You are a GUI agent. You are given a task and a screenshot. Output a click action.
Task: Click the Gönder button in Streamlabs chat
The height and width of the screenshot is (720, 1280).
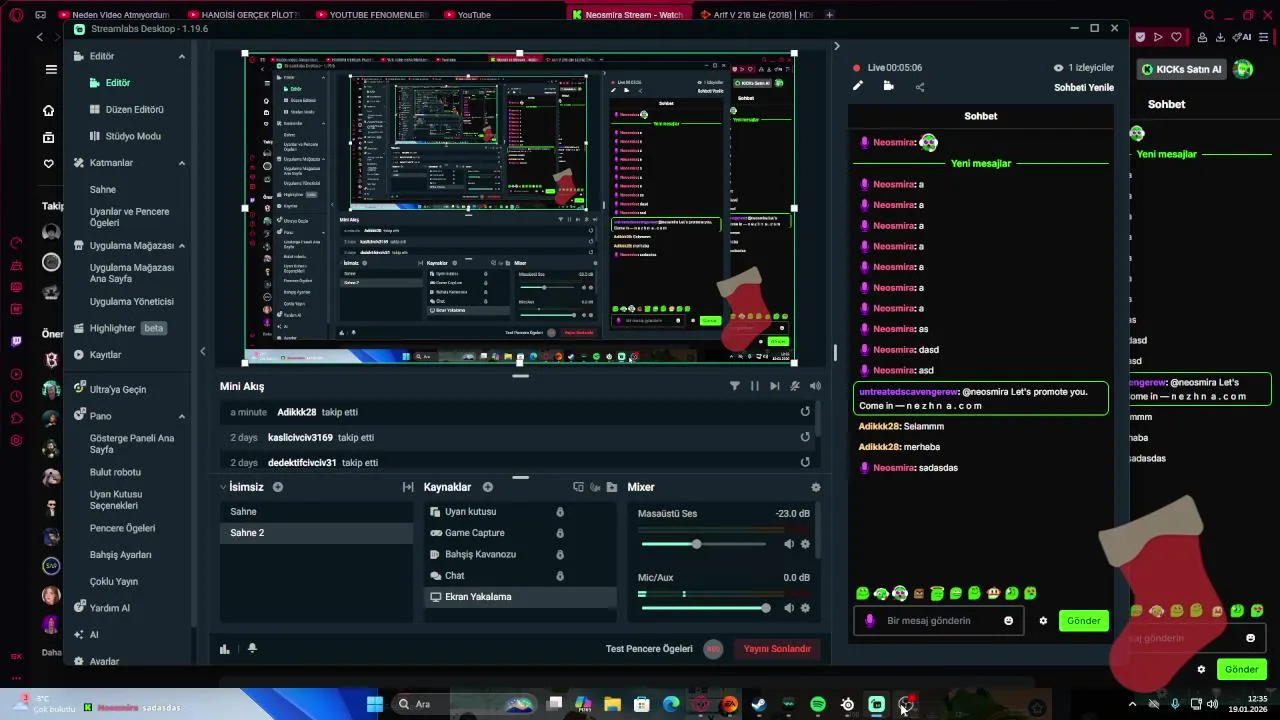click(x=1083, y=621)
